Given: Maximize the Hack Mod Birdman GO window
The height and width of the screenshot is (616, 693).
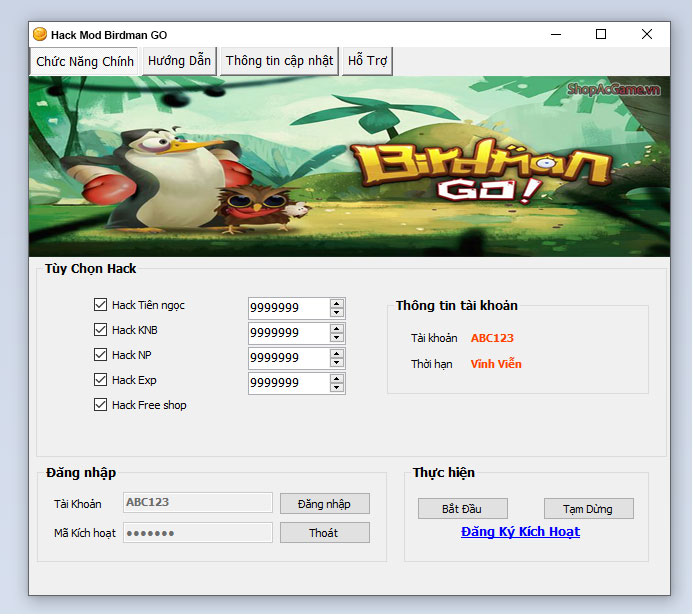Looking at the screenshot, I should [601, 34].
